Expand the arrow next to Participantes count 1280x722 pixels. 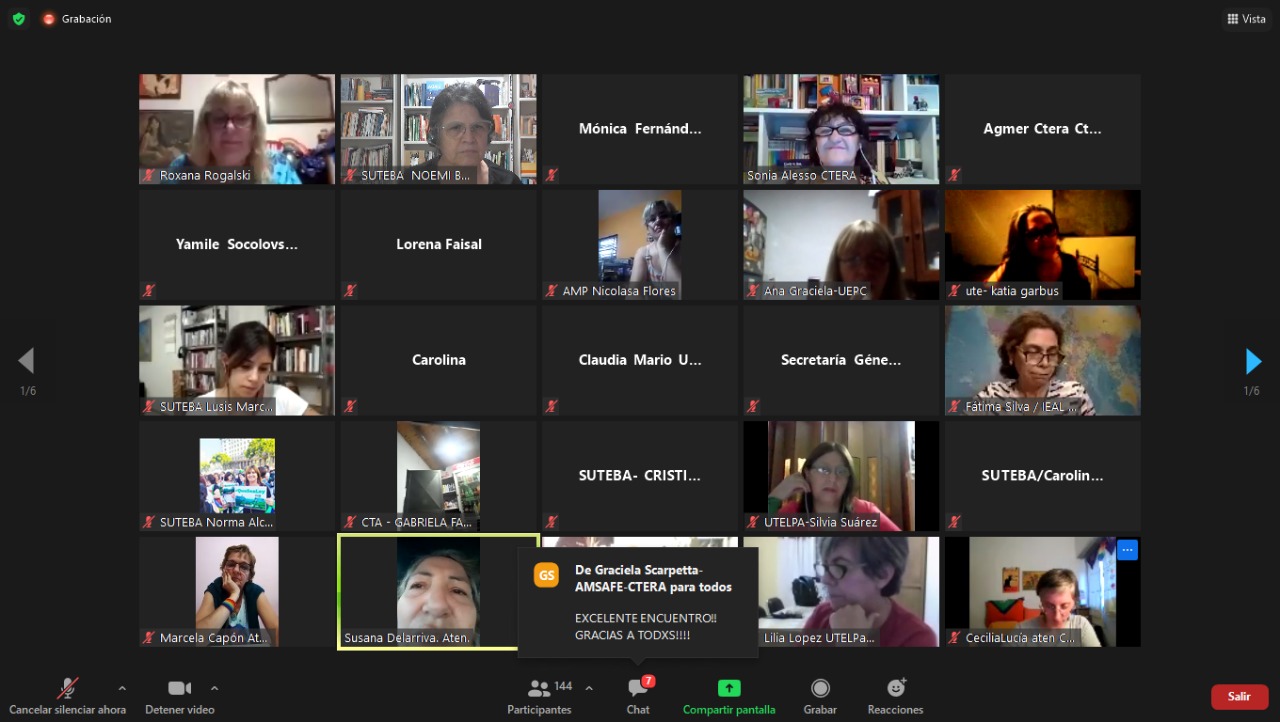(x=589, y=688)
